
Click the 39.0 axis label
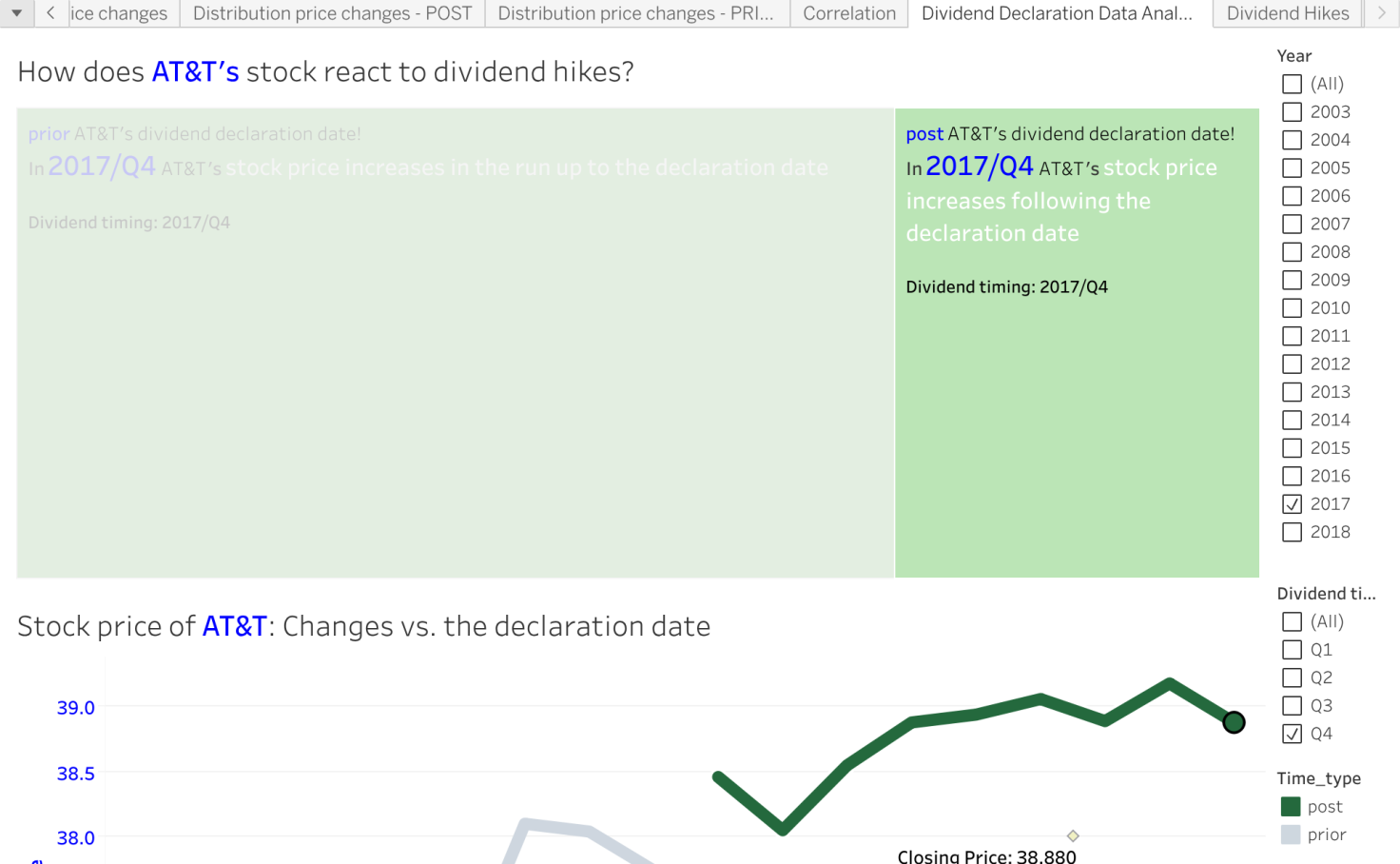pos(76,708)
